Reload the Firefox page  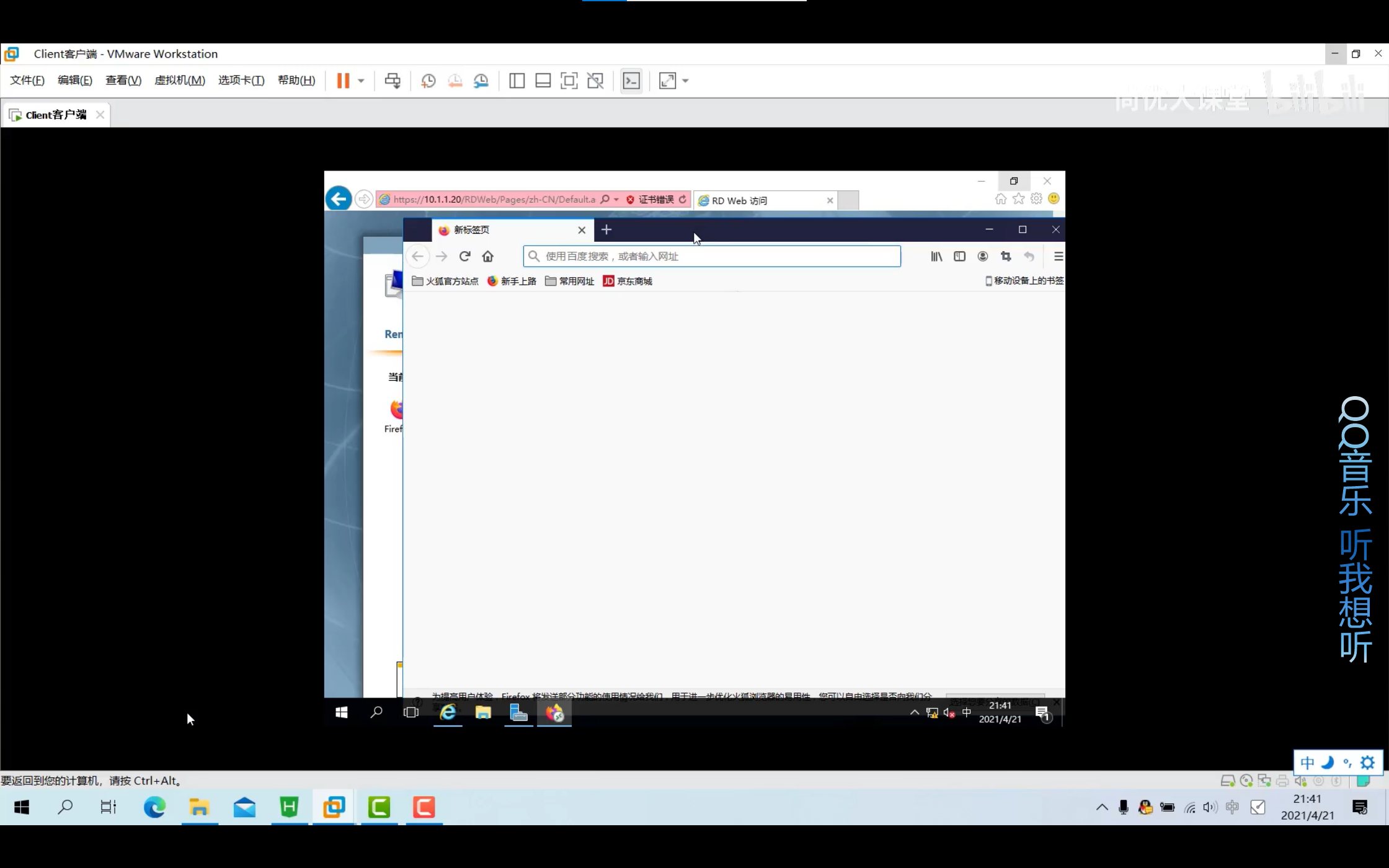click(464, 256)
